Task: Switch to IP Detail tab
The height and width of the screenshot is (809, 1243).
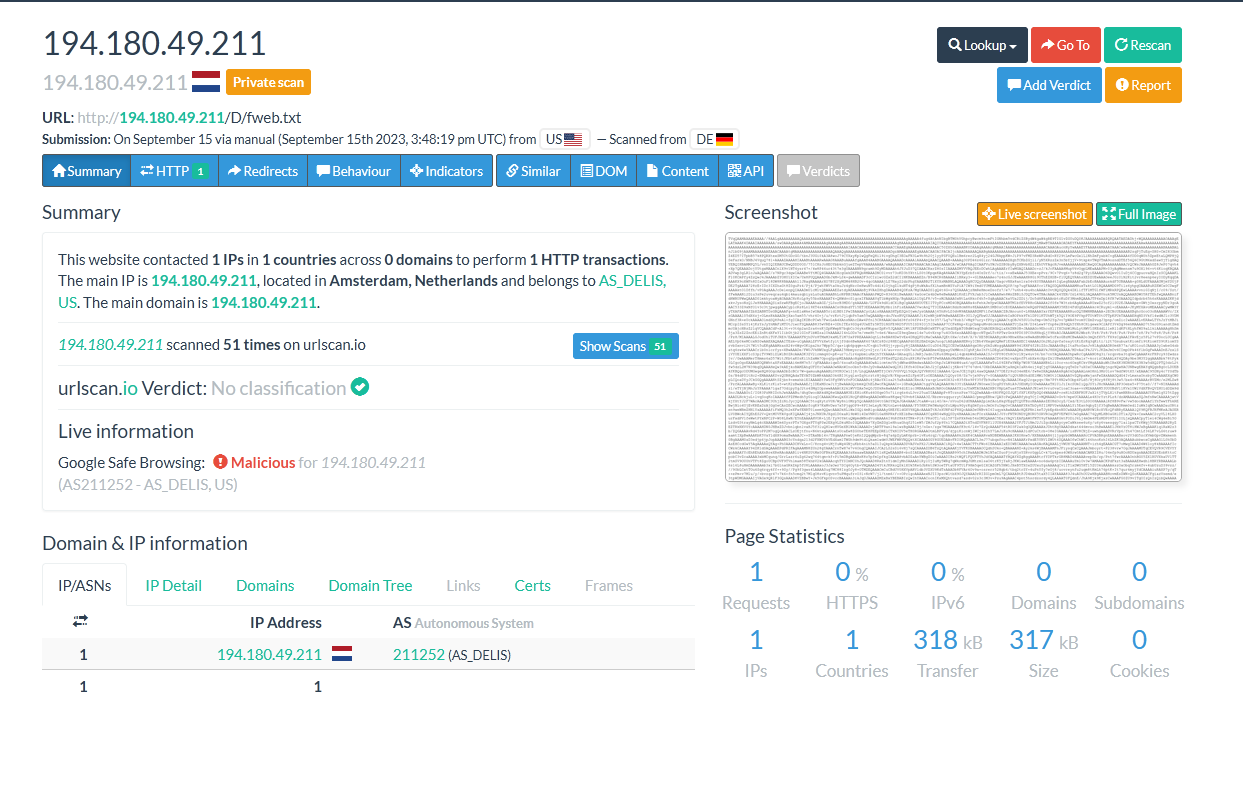Action: click(x=173, y=586)
